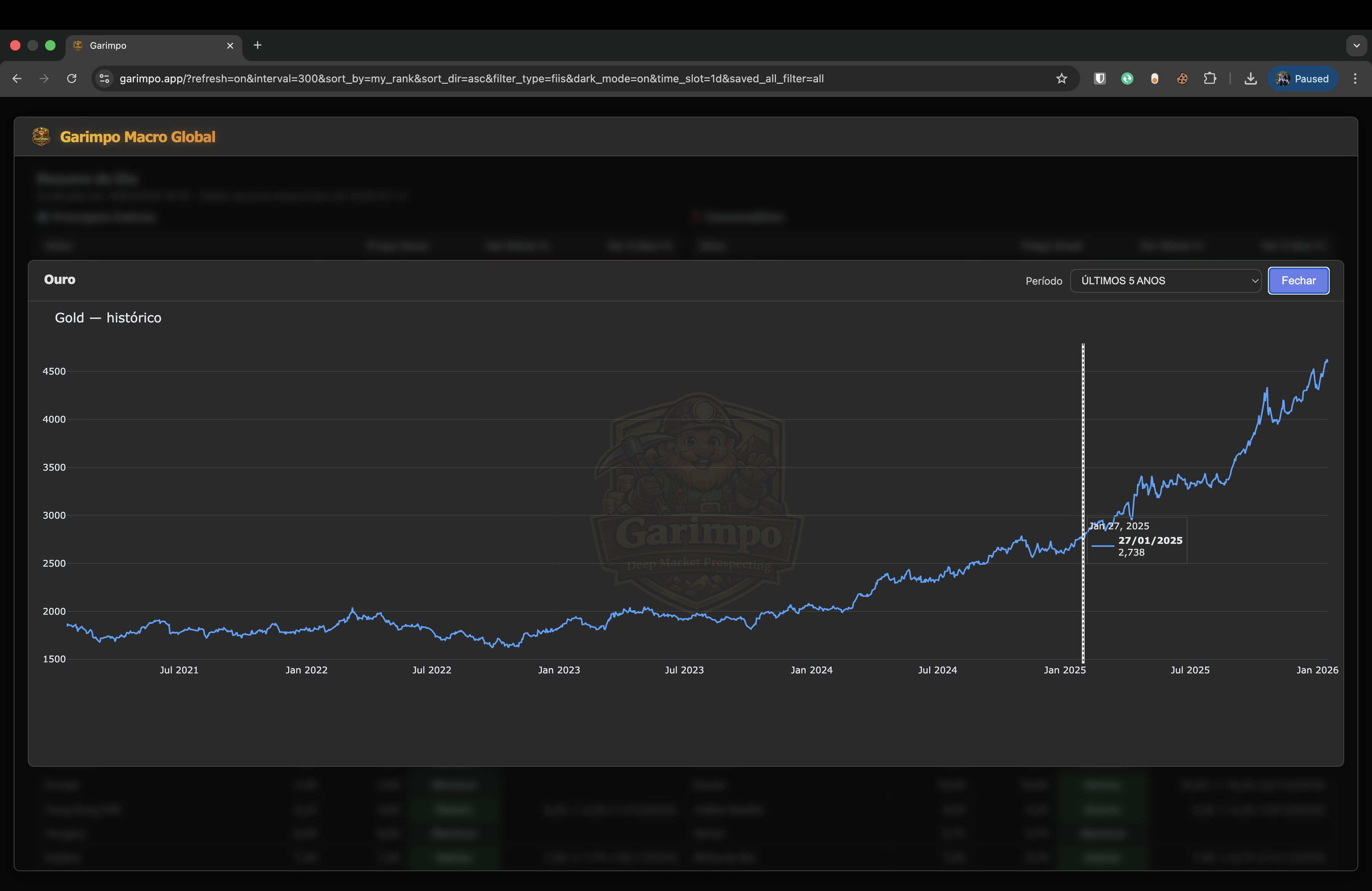
Task: Open the Período ÚLTIMOS 5 ANOS dropdown
Action: (1165, 280)
